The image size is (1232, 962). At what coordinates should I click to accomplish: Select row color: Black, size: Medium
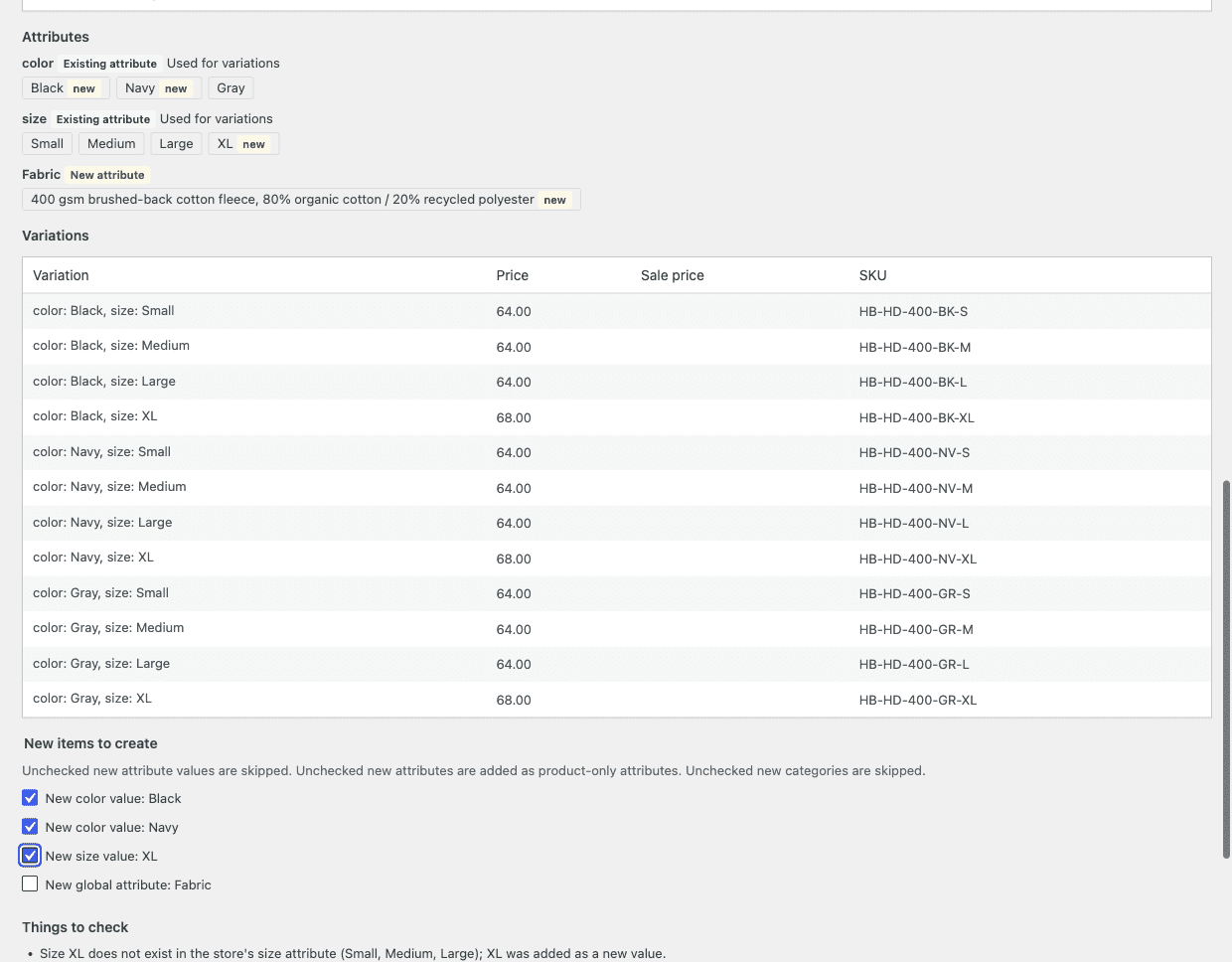tap(616, 346)
